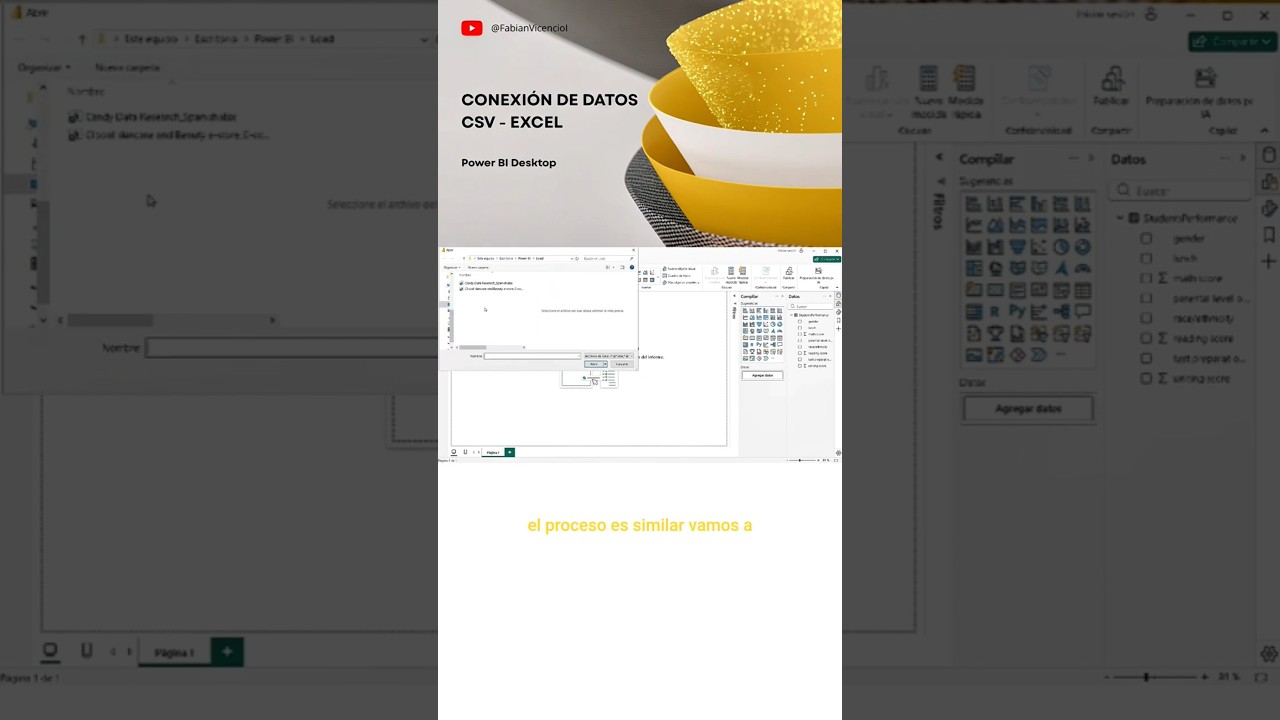Click Datos search field in center video

pos(811,306)
